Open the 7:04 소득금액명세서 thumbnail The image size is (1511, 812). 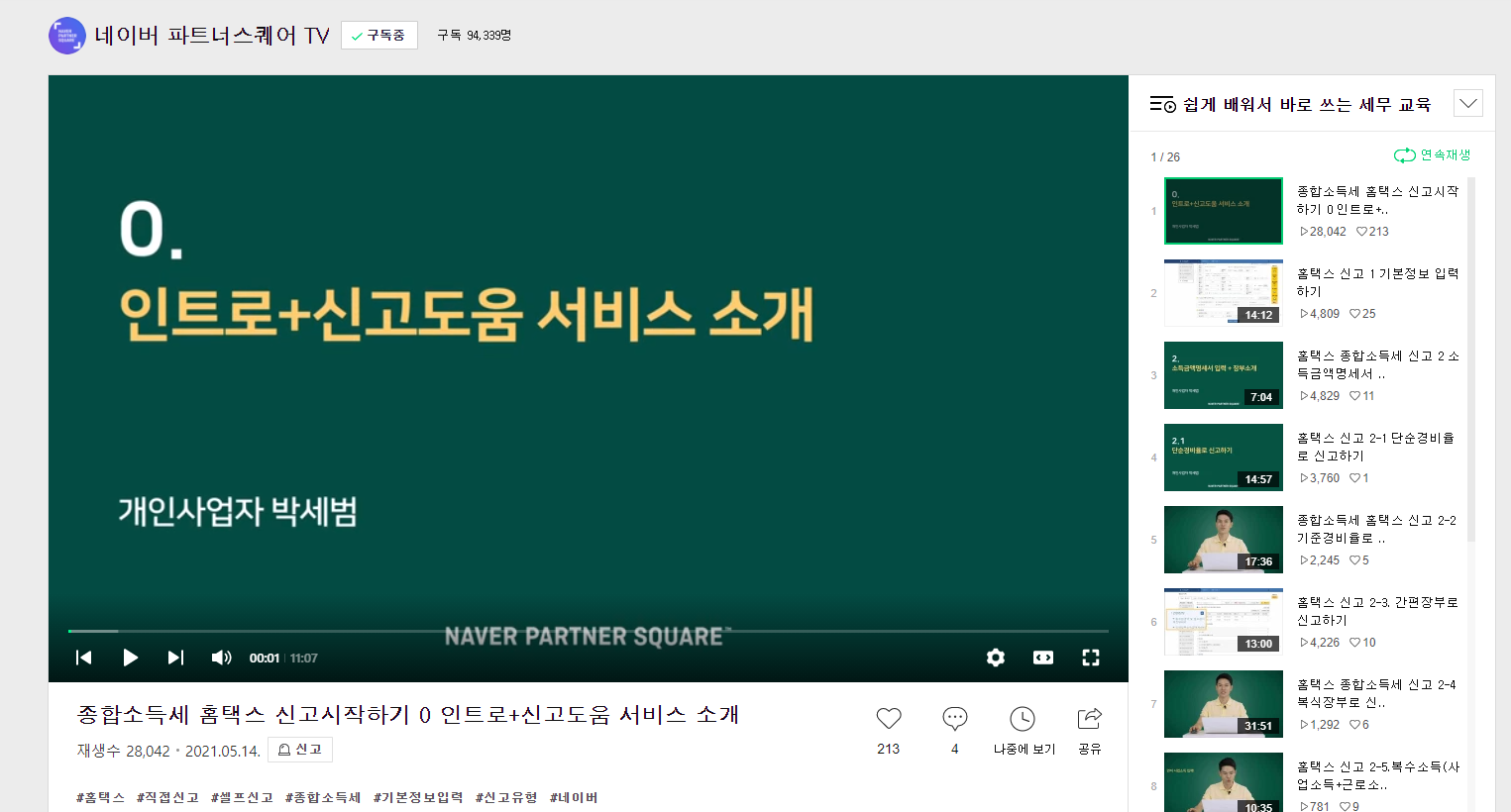click(1224, 375)
